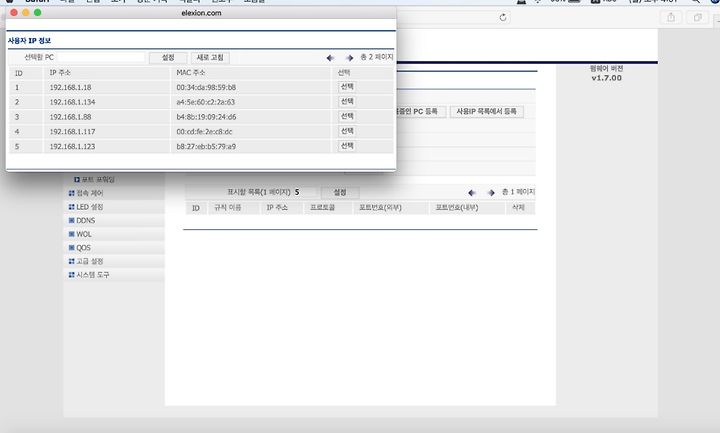Image resolution: width=720 pixels, height=433 pixels.
Task: Click icon beside QOS menu
Action: pos(71,247)
